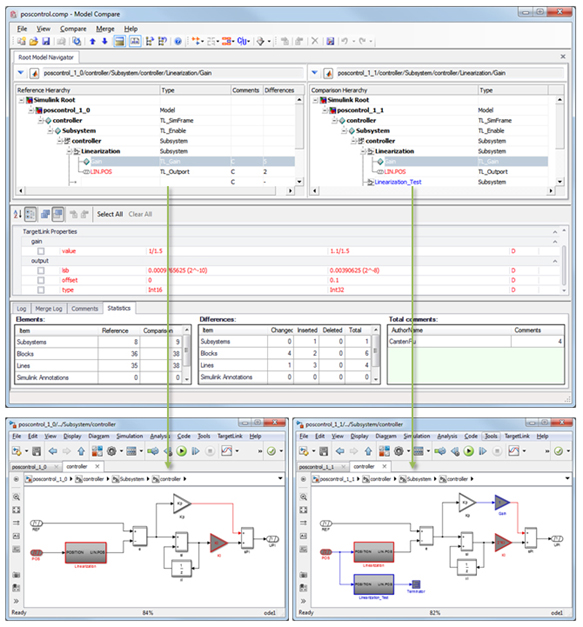Tick the checkbox for the type property
The height and width of the screenshot is (627, 583).
(41, 290)
